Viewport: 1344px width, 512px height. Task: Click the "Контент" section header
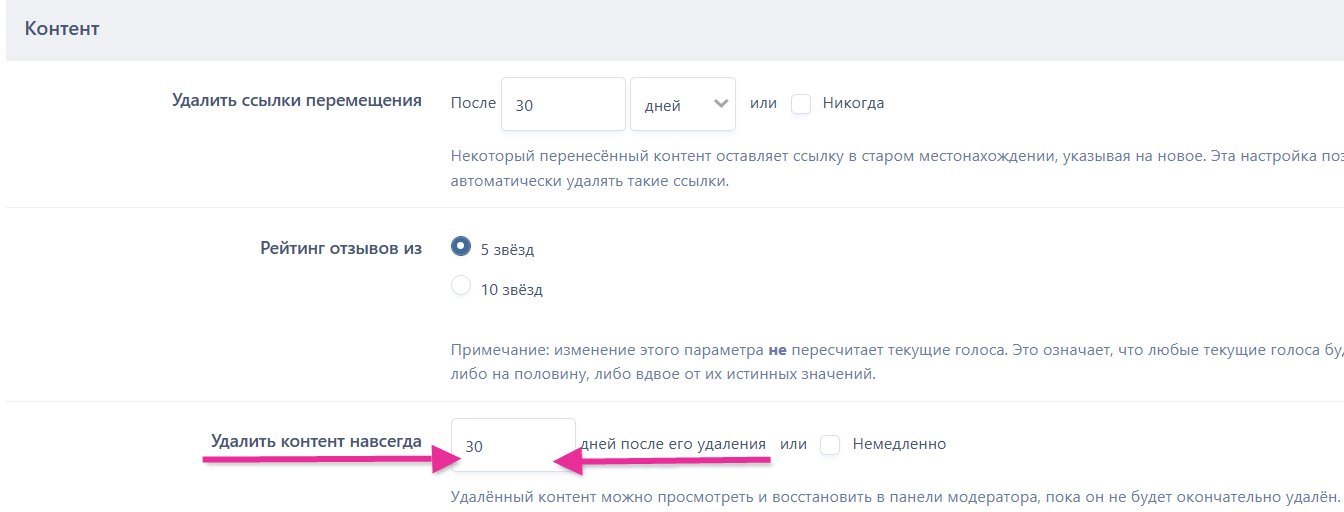coord(62,29)
